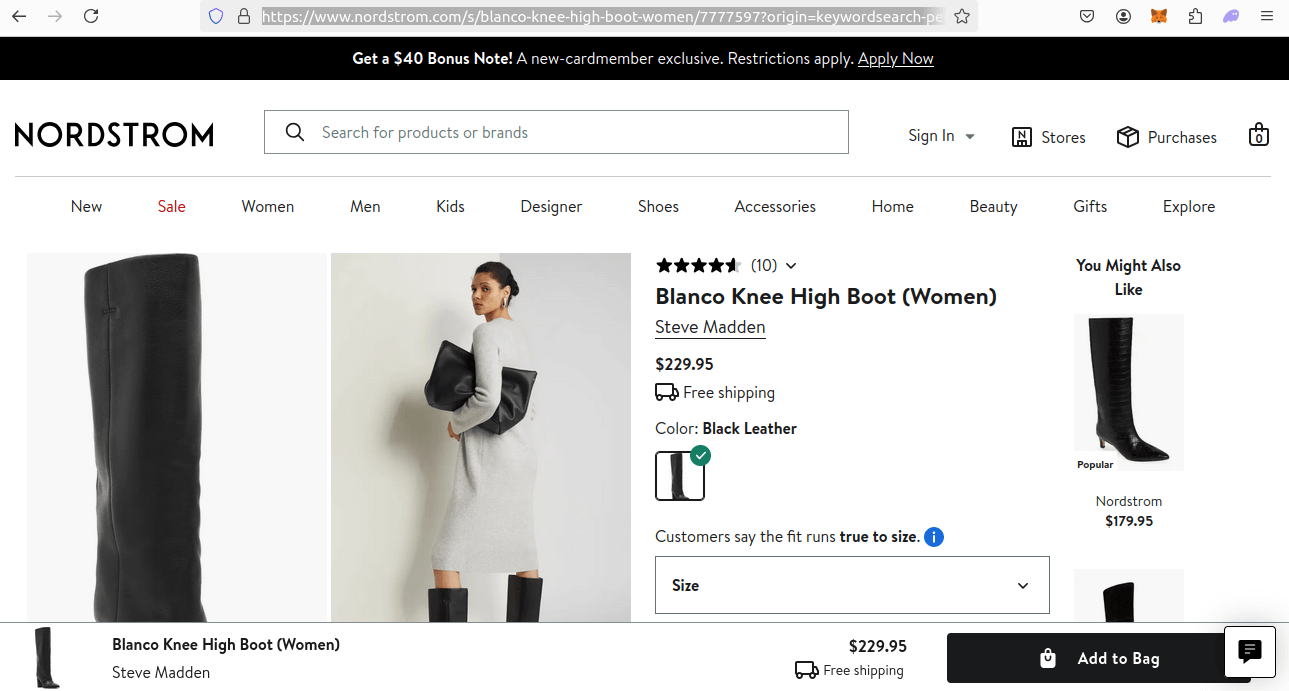Screen dimensions: 1289x691
Task: Click the Stores building icon
Action: click(1022, 137)
